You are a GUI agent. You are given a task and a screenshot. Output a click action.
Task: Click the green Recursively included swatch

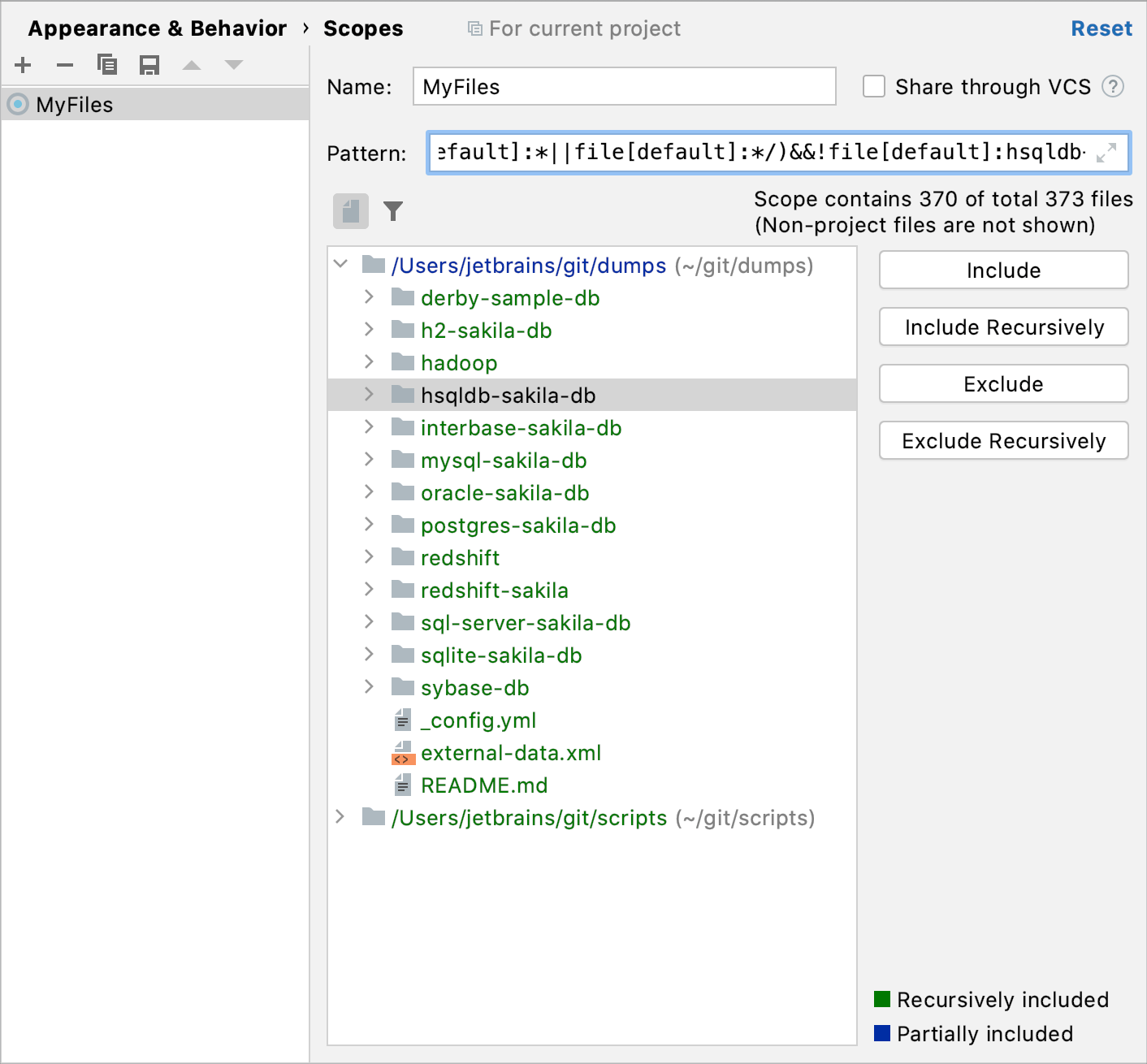click(882, 999)
